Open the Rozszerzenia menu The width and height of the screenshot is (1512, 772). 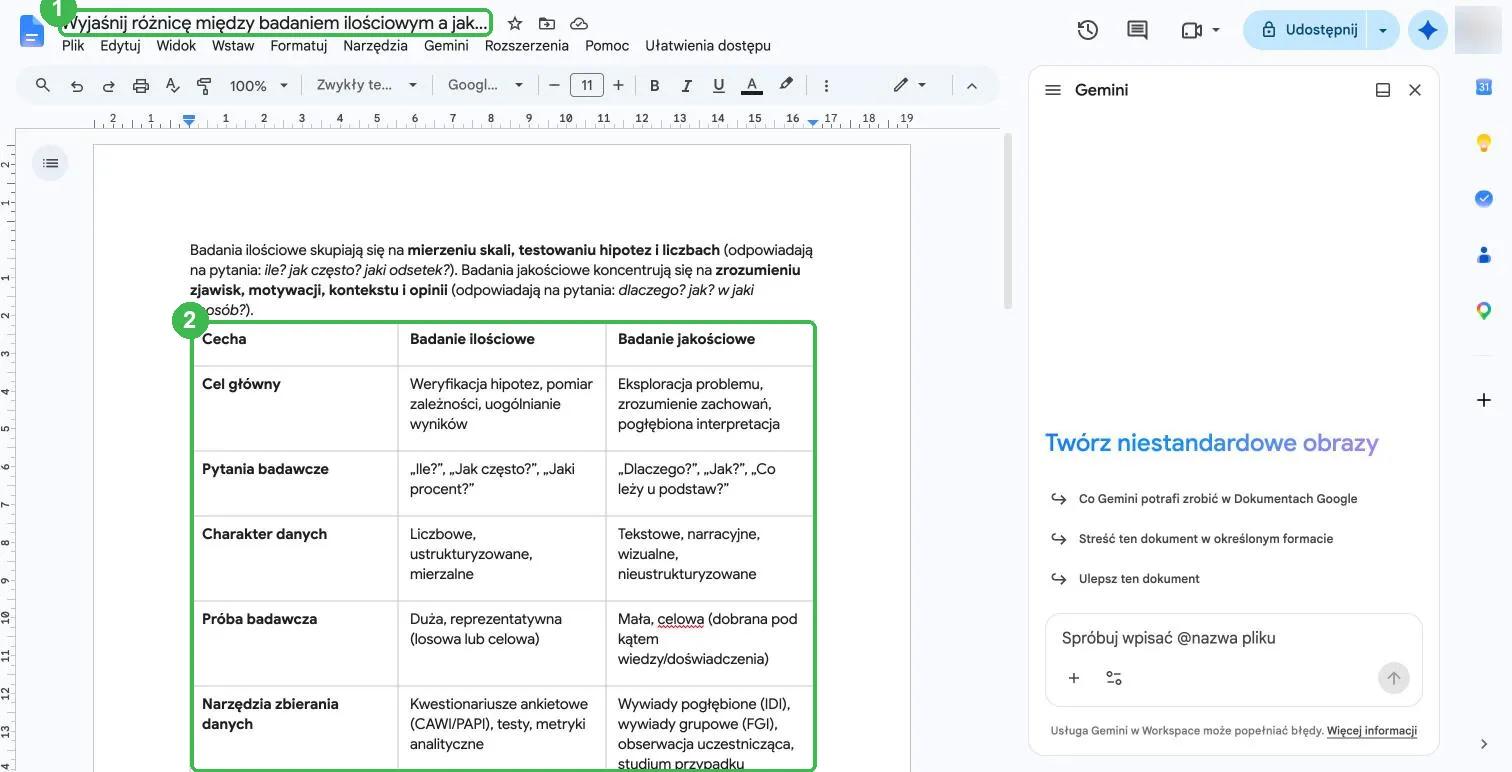pyautogui.click(x=526, y=45)
